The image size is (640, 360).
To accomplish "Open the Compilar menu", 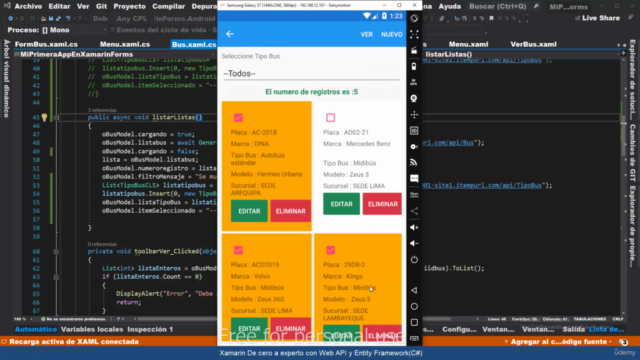I will point(169,7).
